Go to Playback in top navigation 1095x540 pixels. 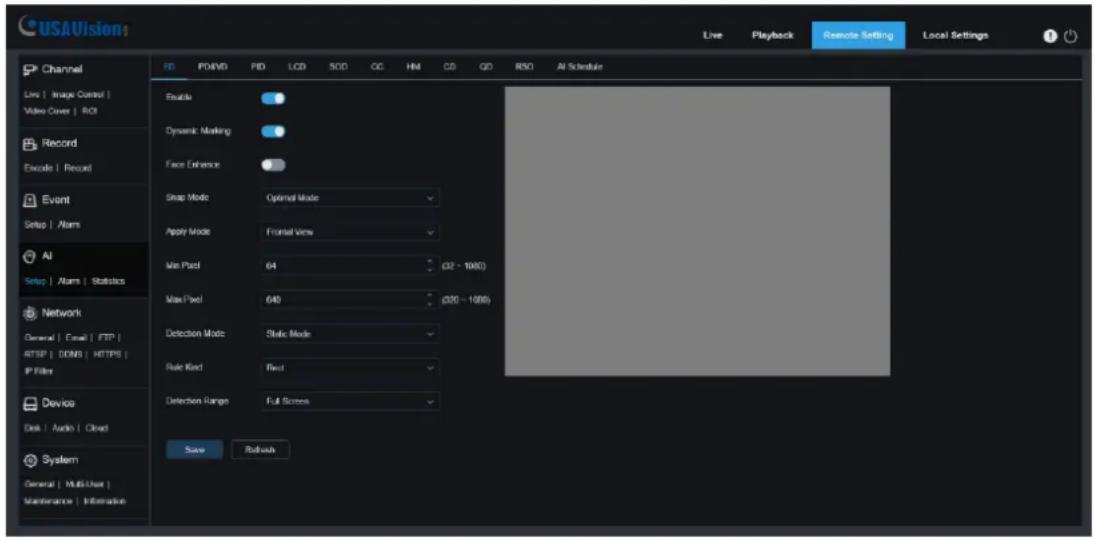[772, 36]
